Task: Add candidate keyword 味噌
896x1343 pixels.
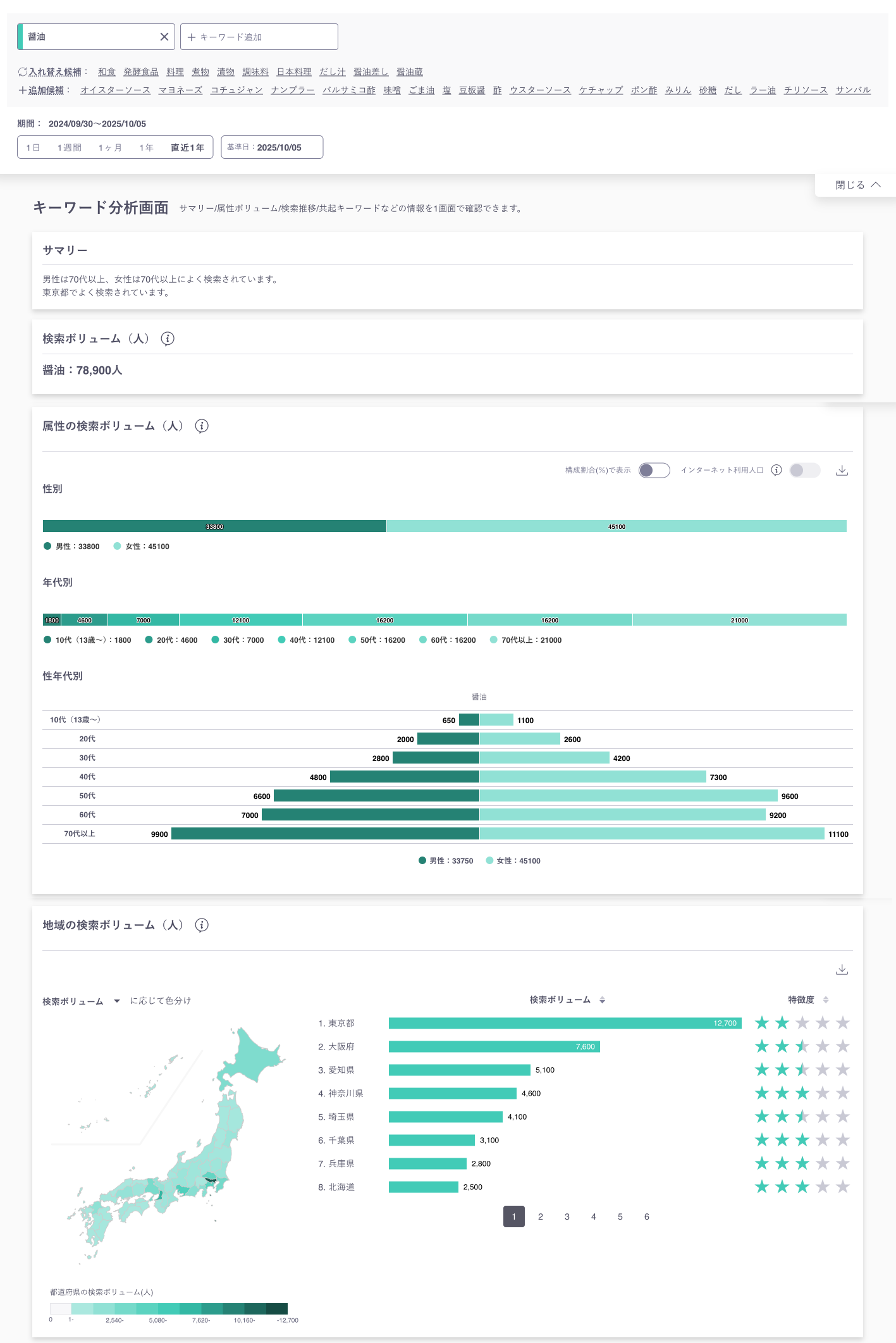Action: point(392,90)
